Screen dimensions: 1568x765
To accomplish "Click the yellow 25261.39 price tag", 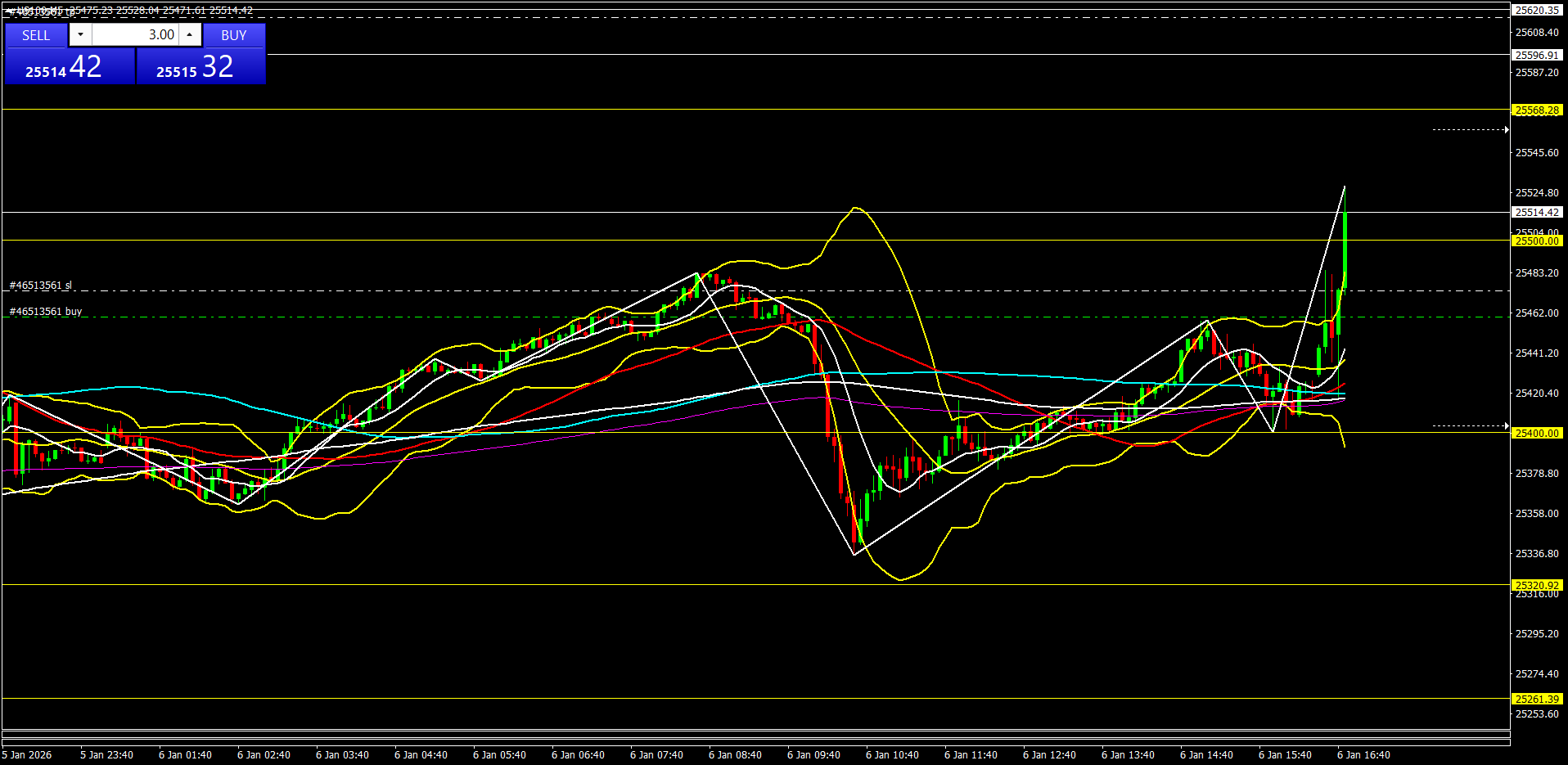I will [1536, 699].
